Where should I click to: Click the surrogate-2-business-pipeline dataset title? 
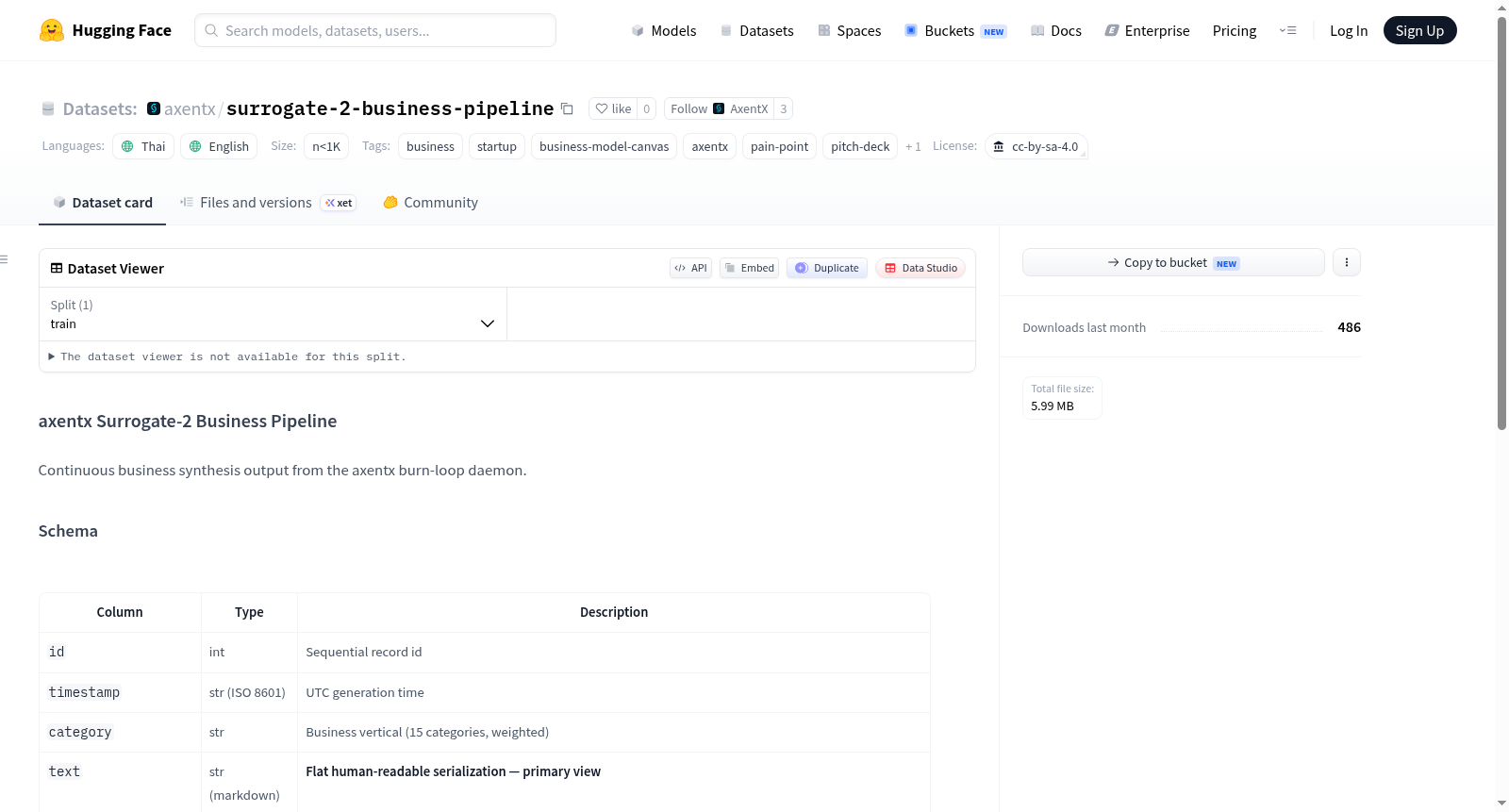[390, 108]
